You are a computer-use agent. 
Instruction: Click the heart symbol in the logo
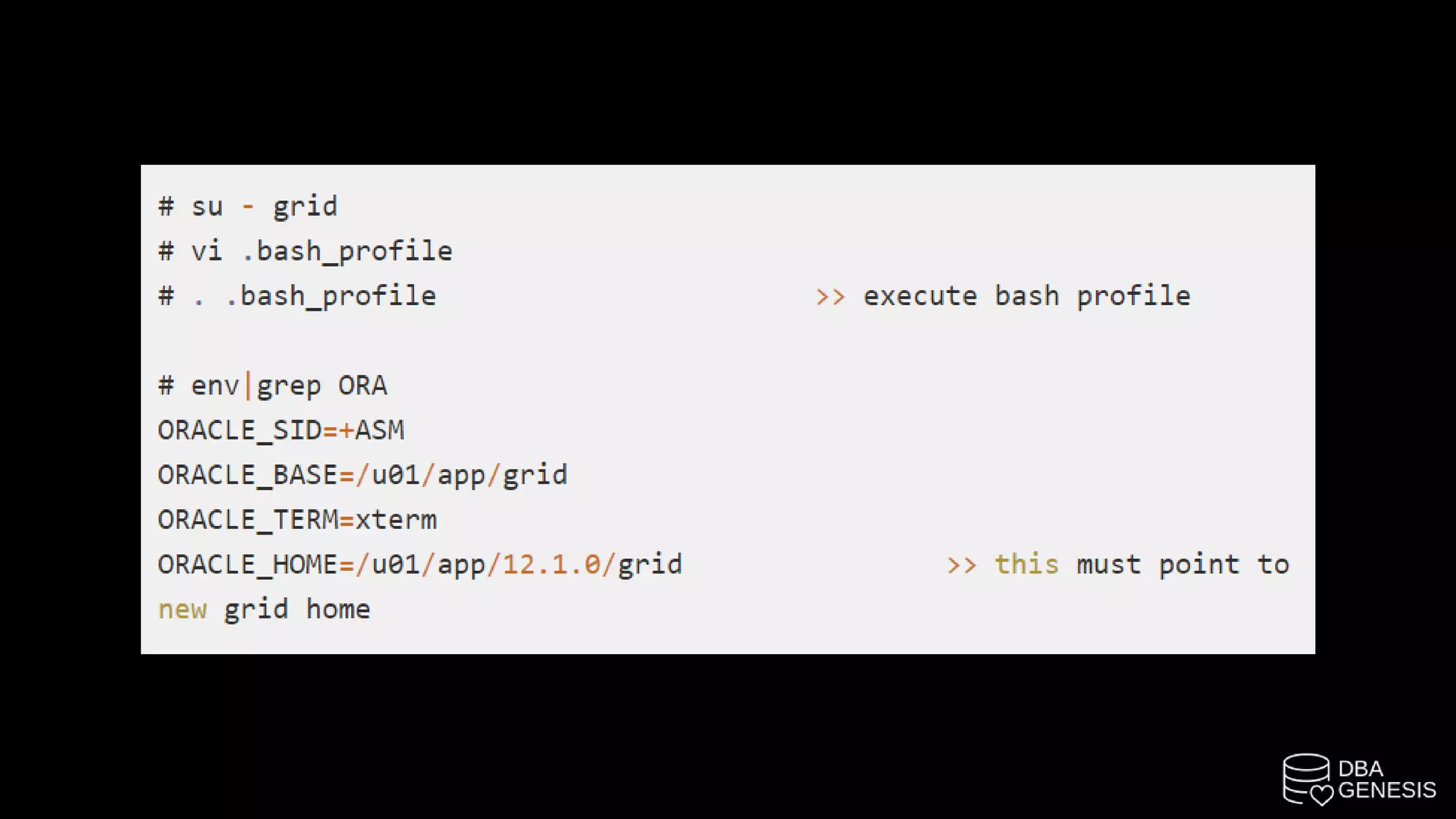[x=1322, y=794]
